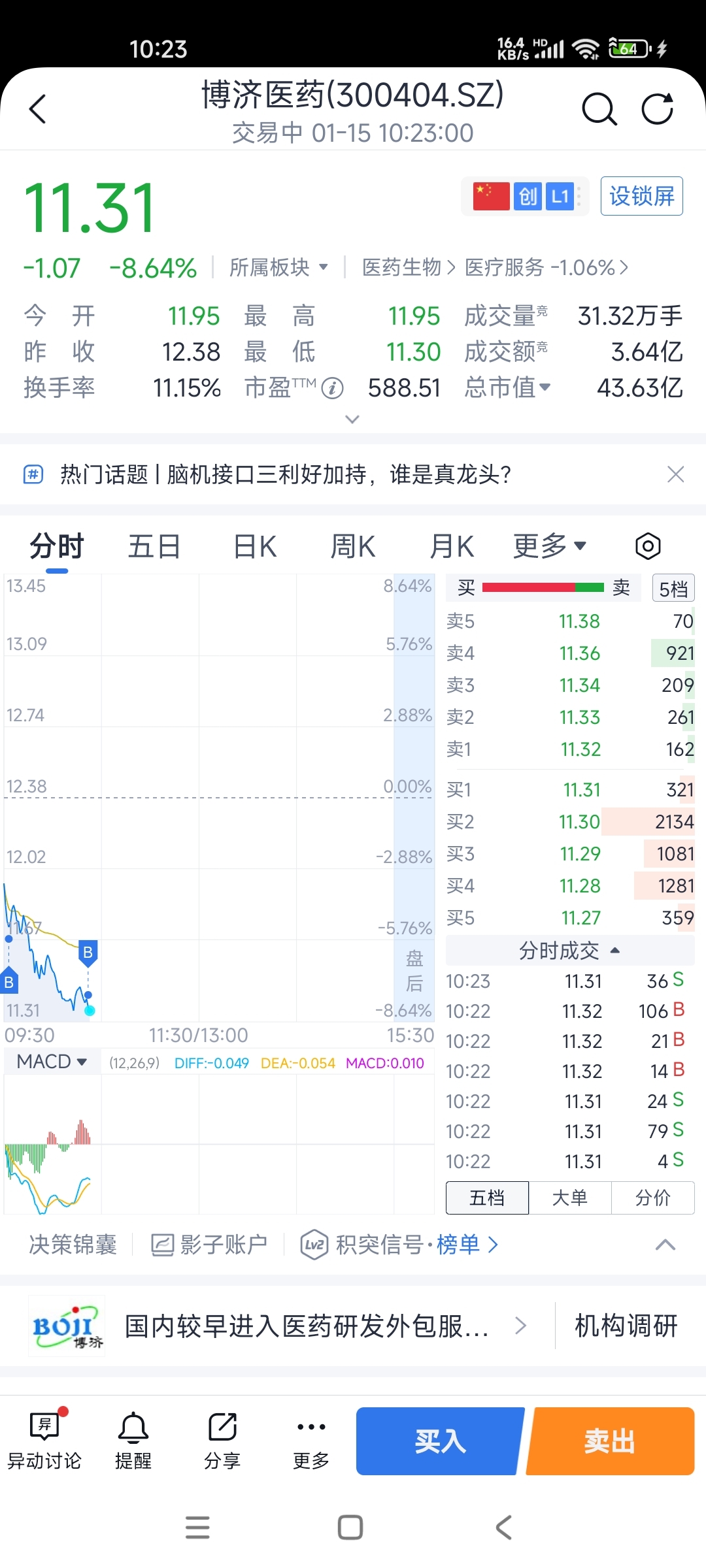
Task: Open 更多 three-dot menu at bottom
Action: click(311, 1442)
